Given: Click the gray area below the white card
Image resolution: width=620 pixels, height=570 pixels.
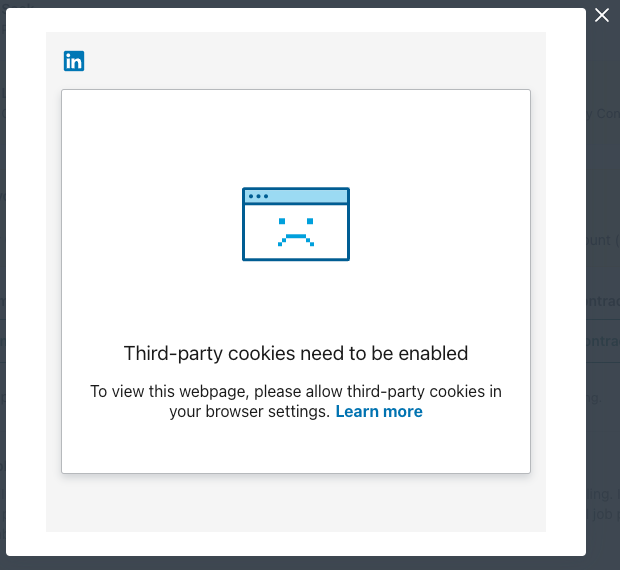Looking at the screenshot, I should 296,503.
